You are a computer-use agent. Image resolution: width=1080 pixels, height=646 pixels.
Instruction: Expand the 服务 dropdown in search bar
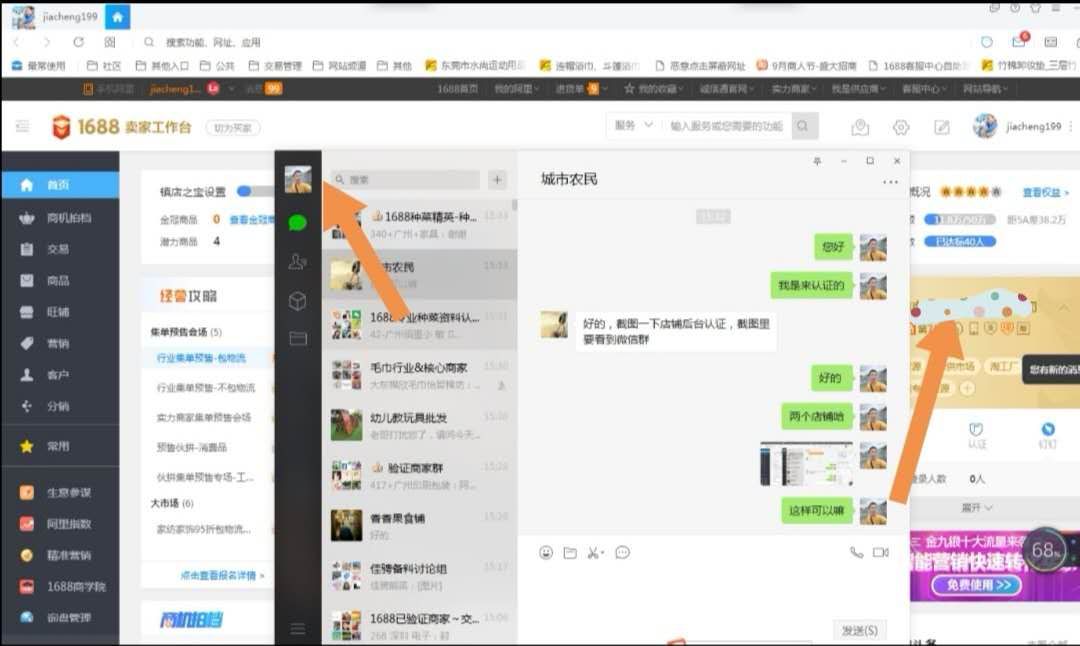(x=633, y=125)
